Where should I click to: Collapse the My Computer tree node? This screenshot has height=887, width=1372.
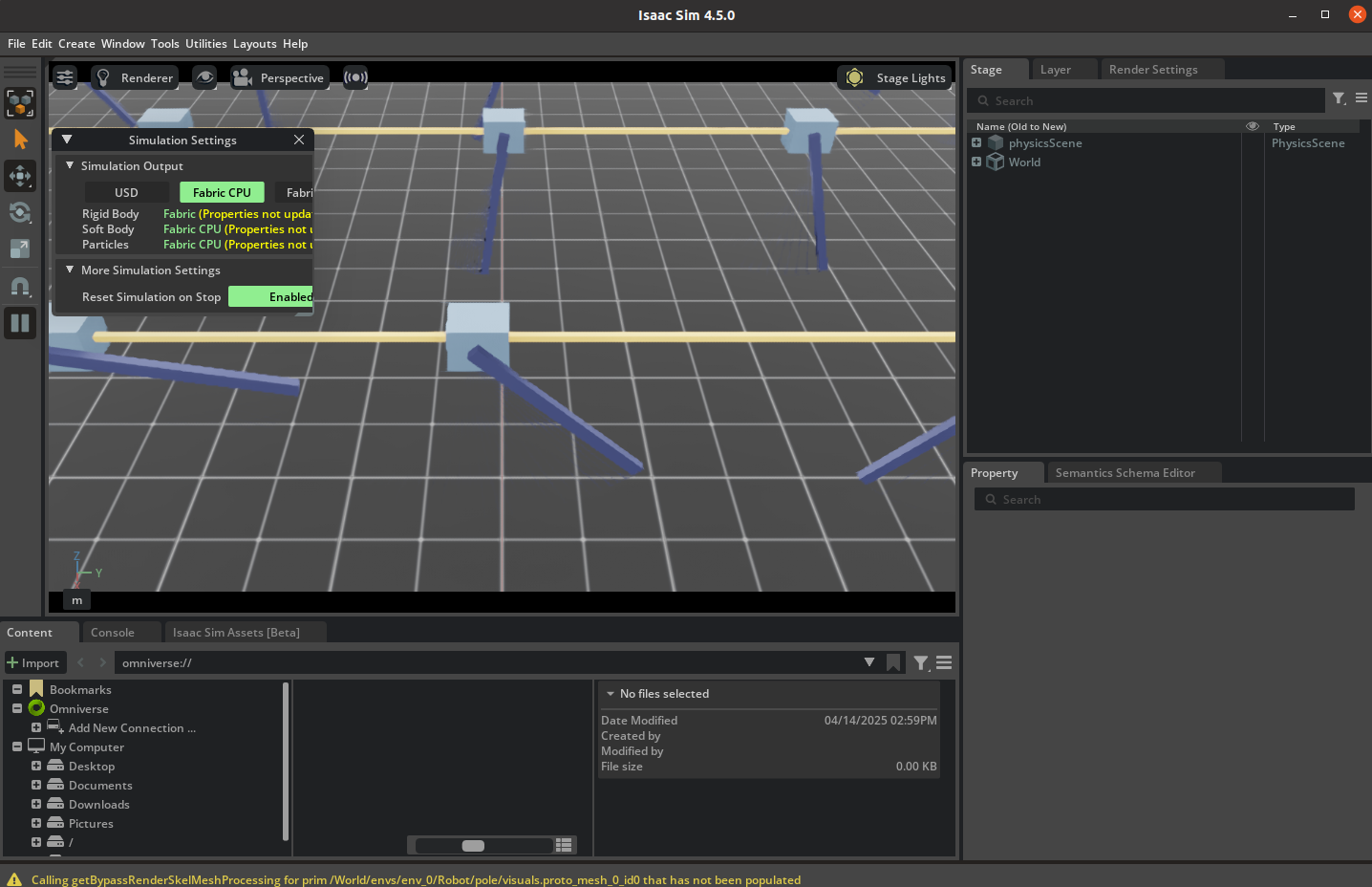pyautogui.click(x=17, y=746)
